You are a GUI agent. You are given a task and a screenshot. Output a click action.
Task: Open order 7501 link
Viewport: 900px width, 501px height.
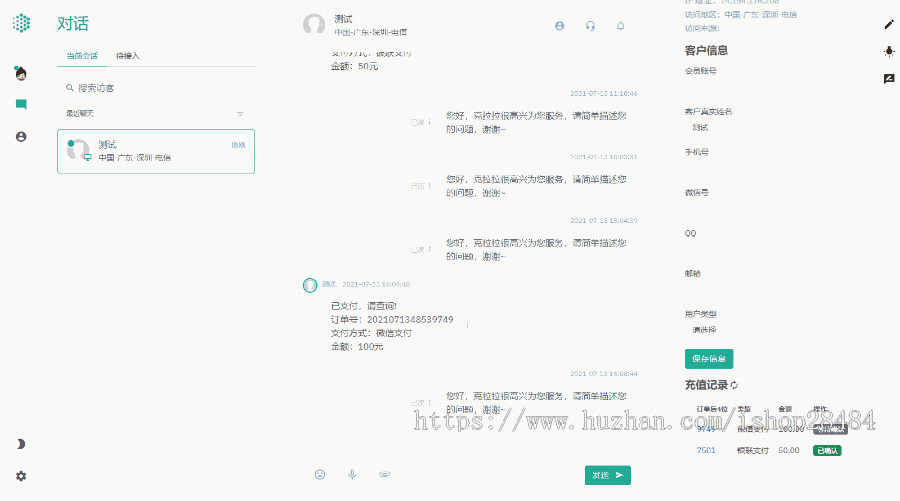706,450
